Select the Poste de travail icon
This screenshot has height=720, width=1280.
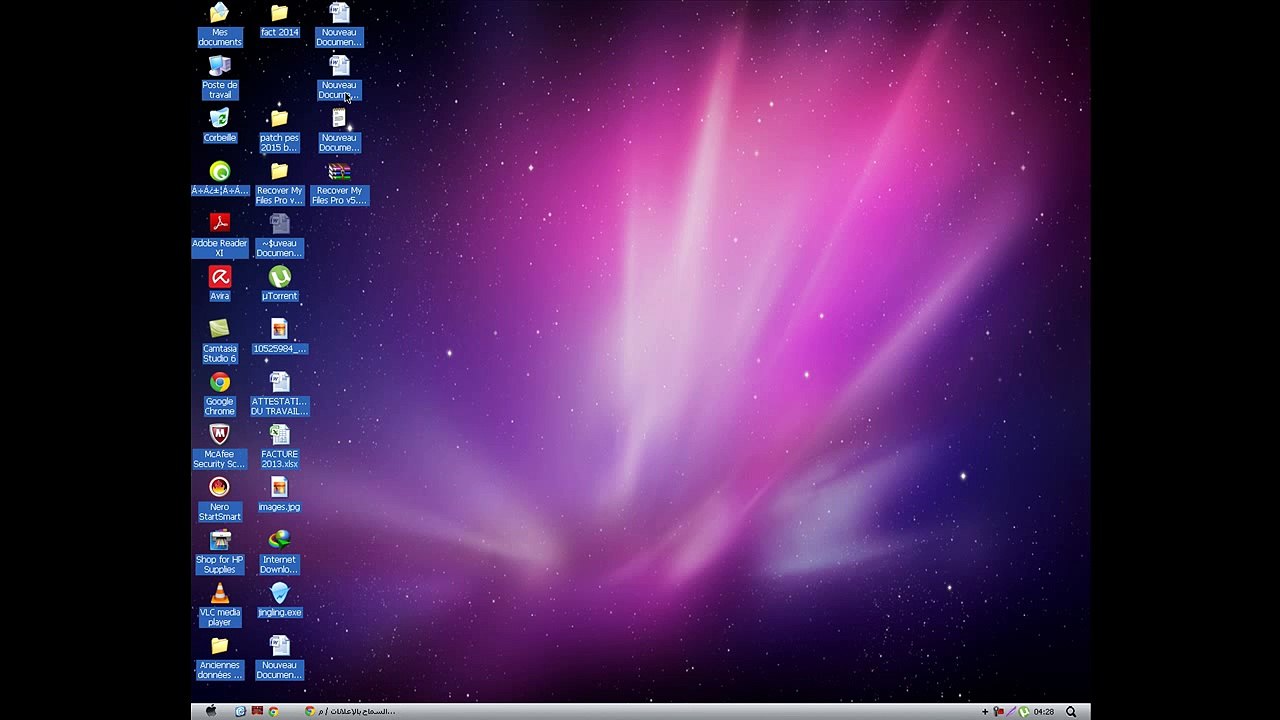(219, 78)
